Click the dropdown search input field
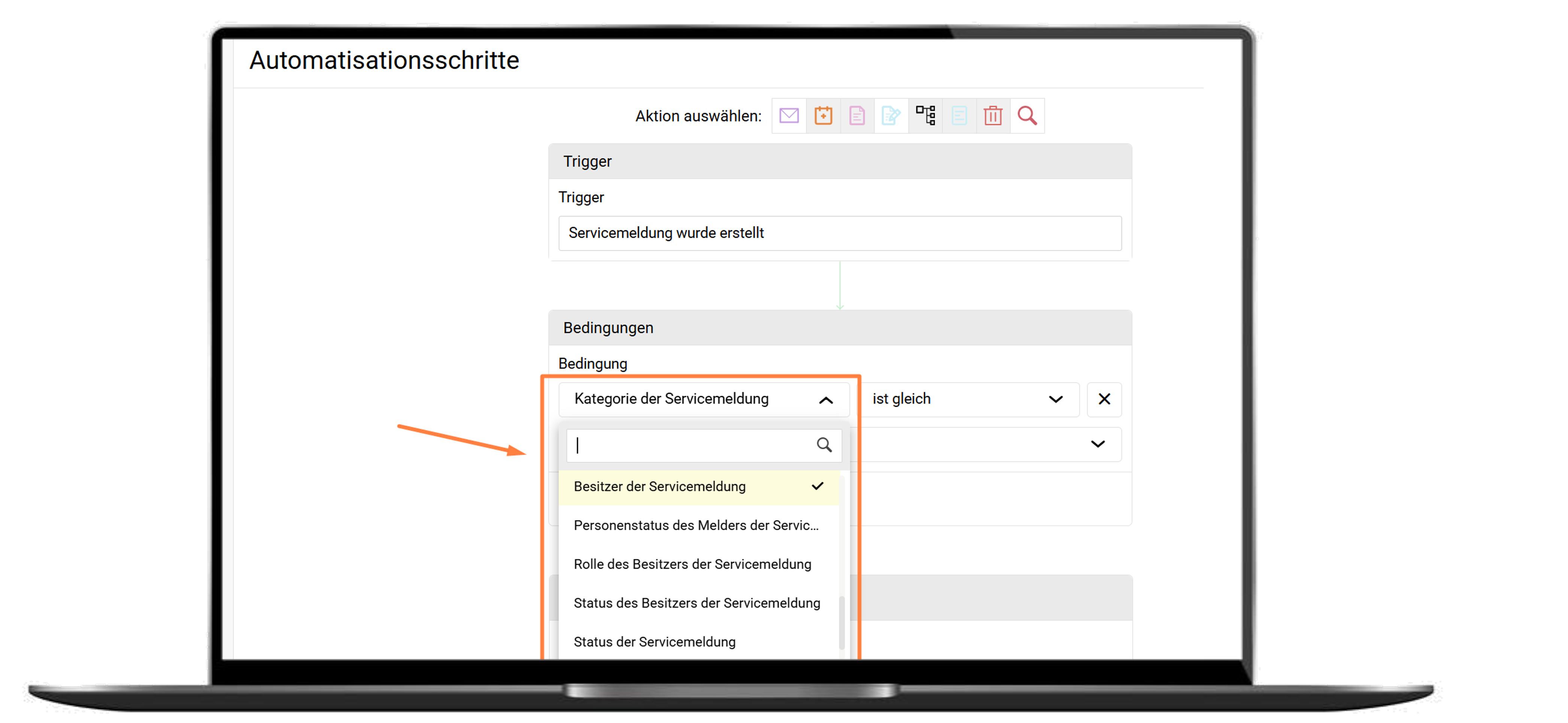 pos(704,445)
